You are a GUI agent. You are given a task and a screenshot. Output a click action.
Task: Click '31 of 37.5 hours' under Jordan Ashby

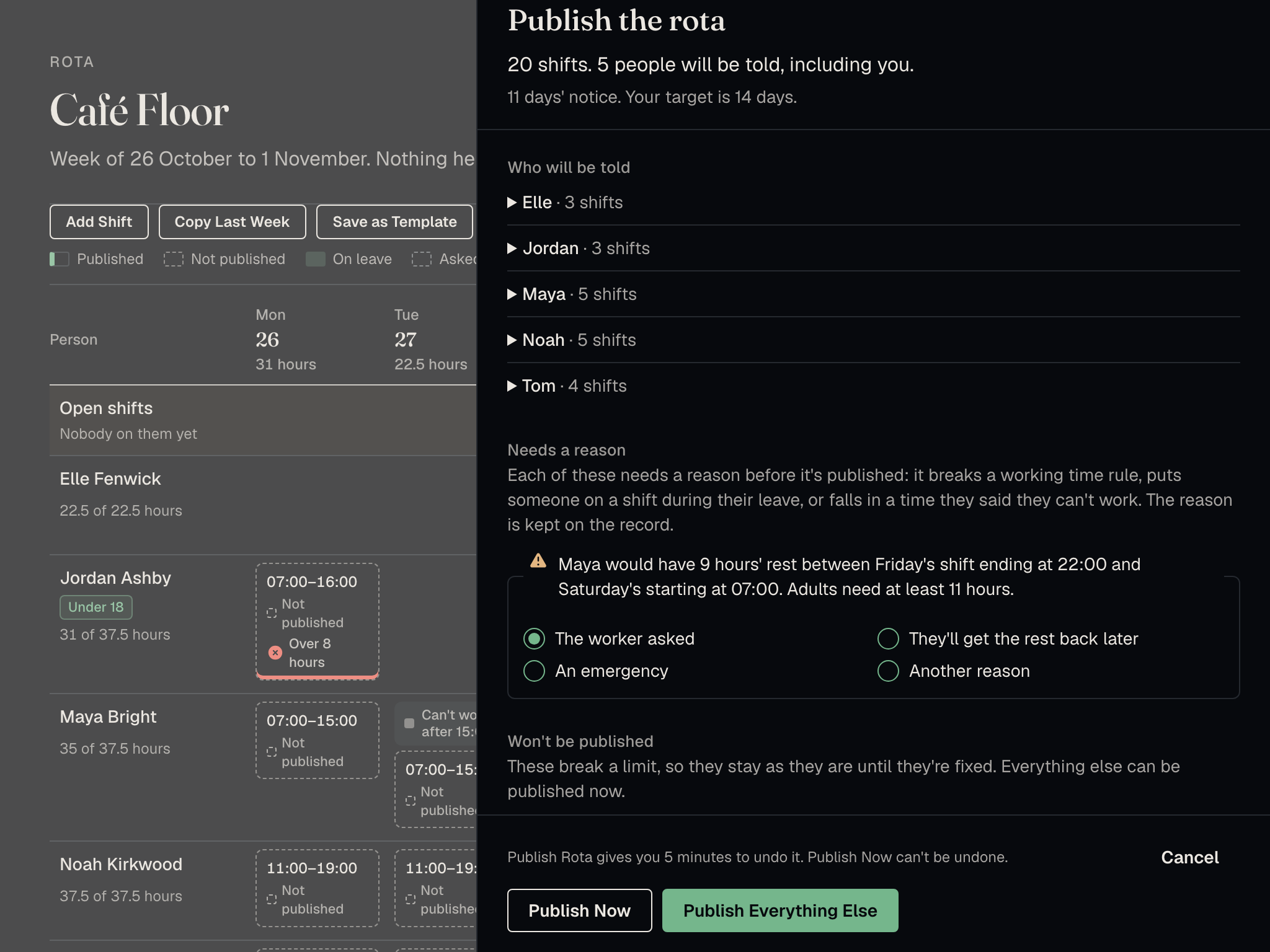115,635
